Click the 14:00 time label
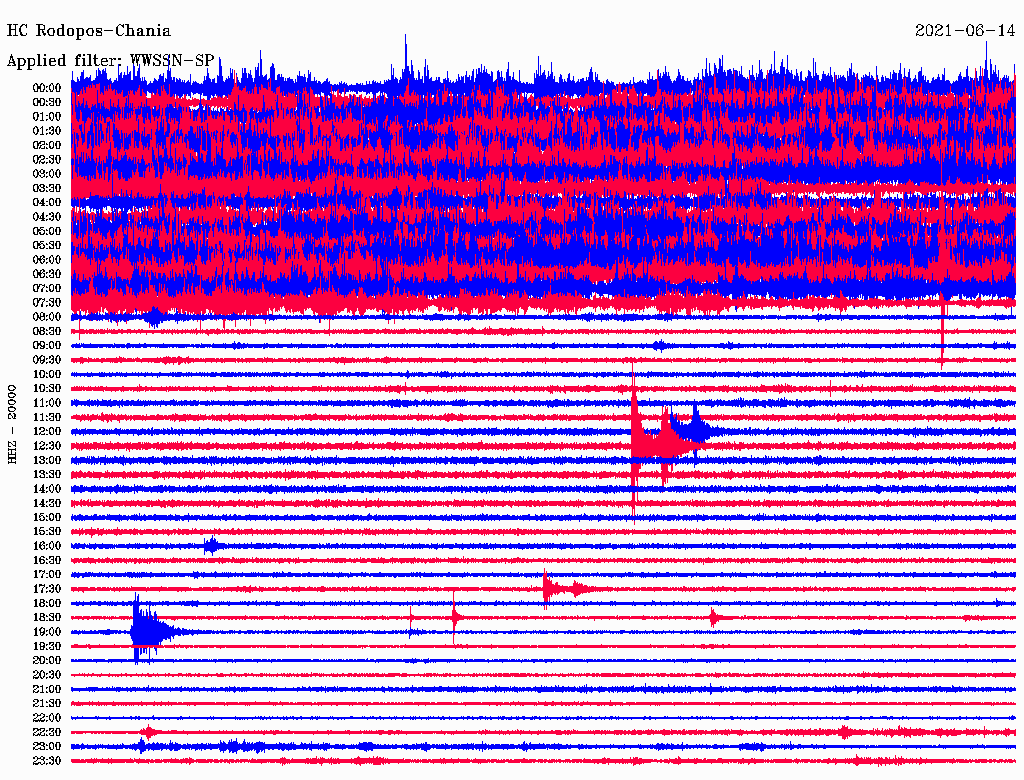This screenshot has width=1024, height=780. tap(47, 489)
